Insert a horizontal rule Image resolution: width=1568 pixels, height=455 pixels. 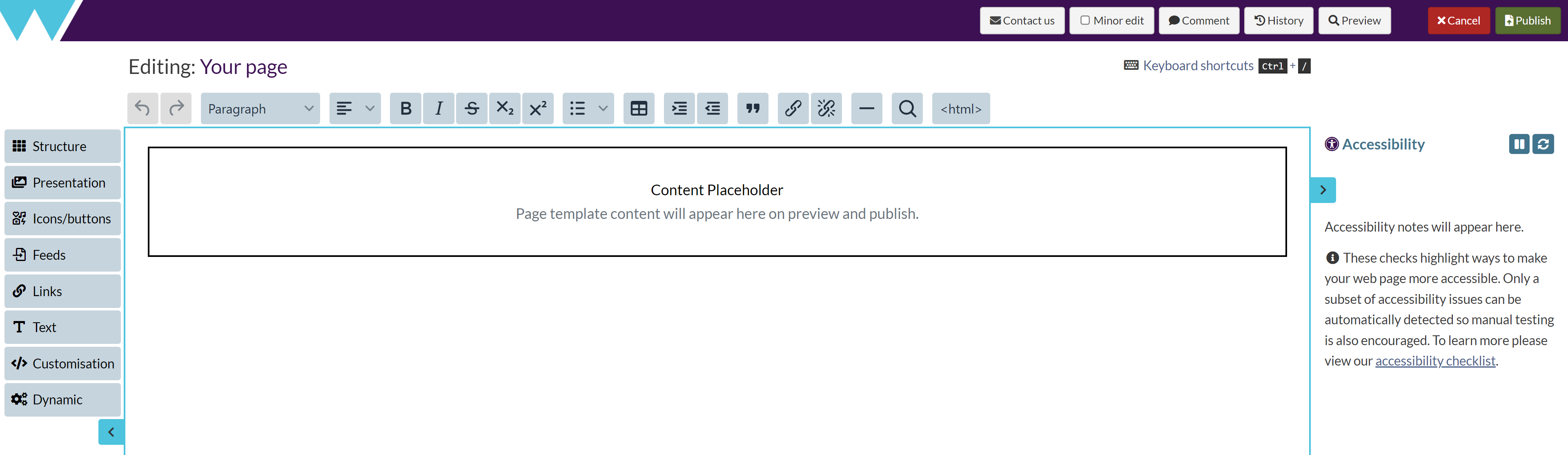[866, 108]
